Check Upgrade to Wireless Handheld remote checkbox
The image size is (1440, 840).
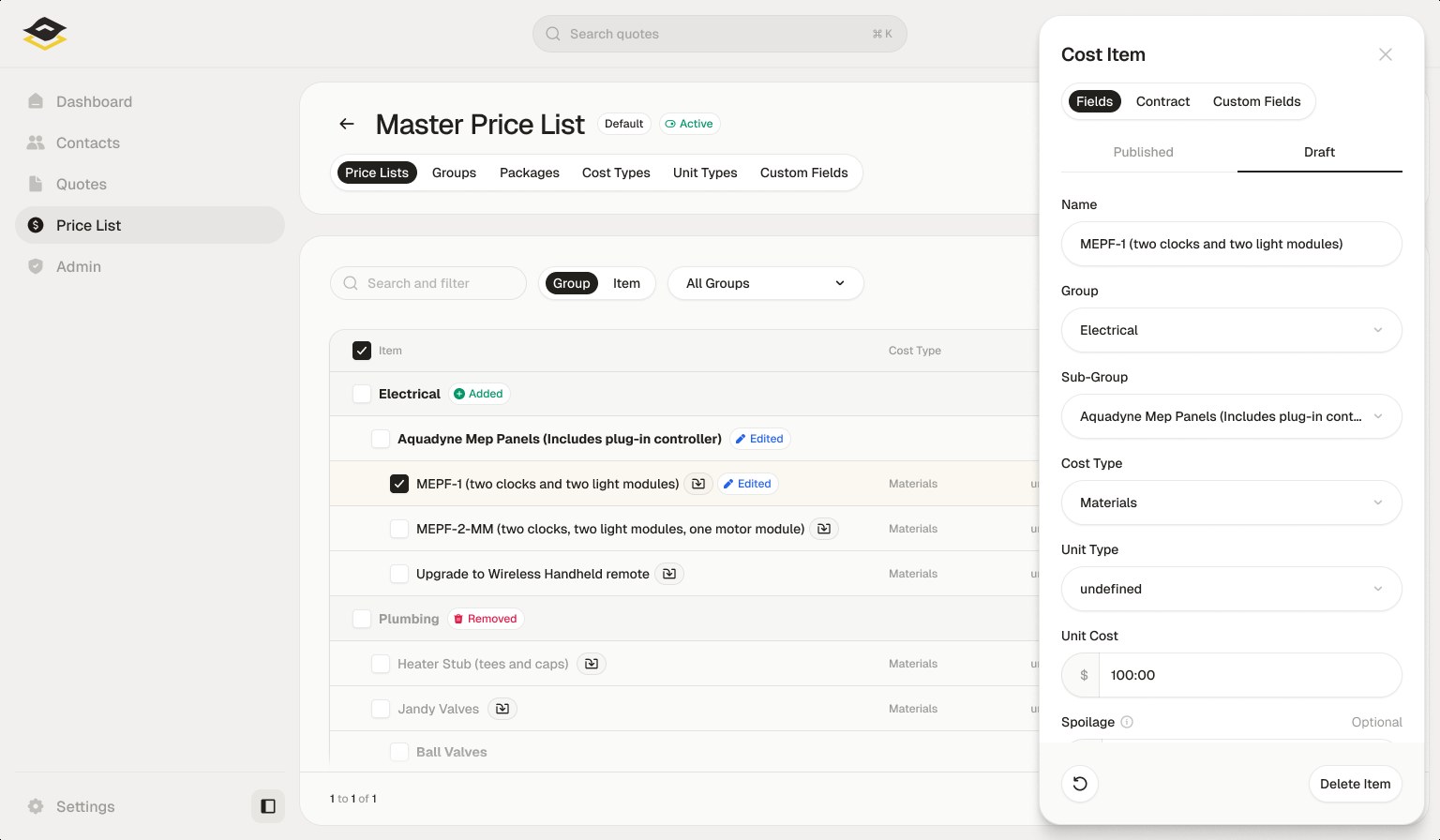(399, 574)
